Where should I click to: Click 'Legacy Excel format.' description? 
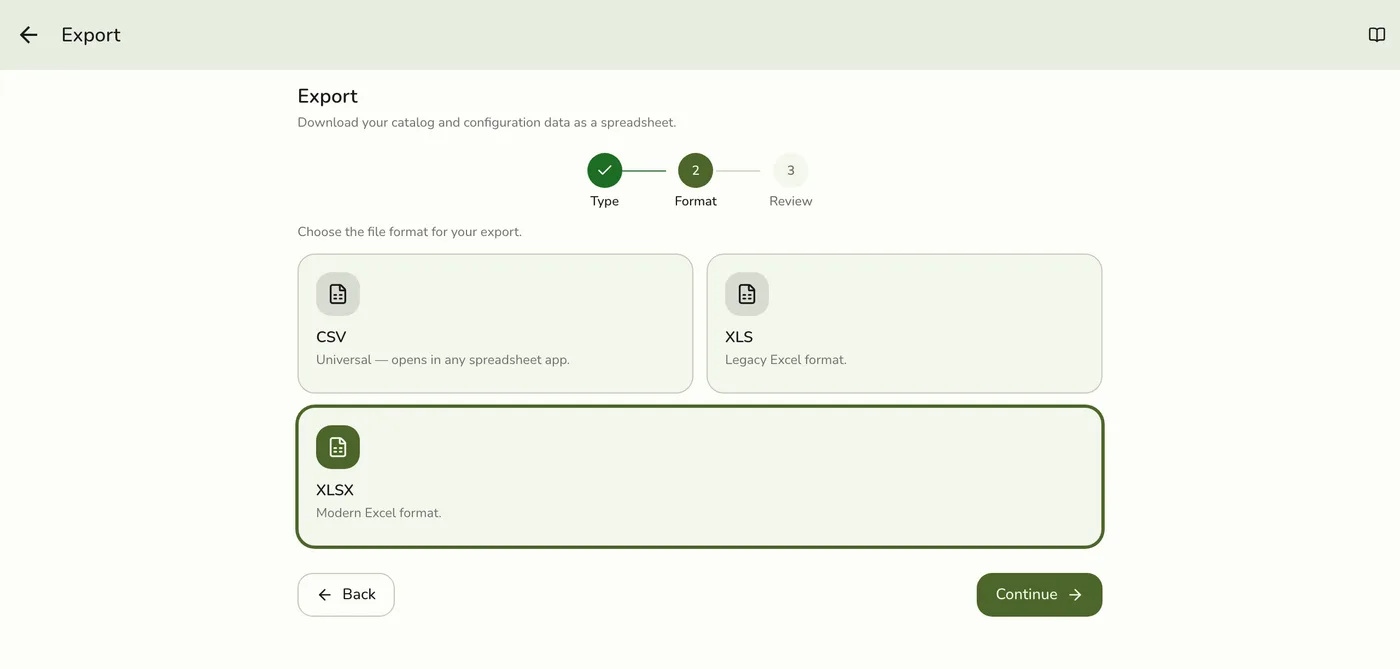786,360
